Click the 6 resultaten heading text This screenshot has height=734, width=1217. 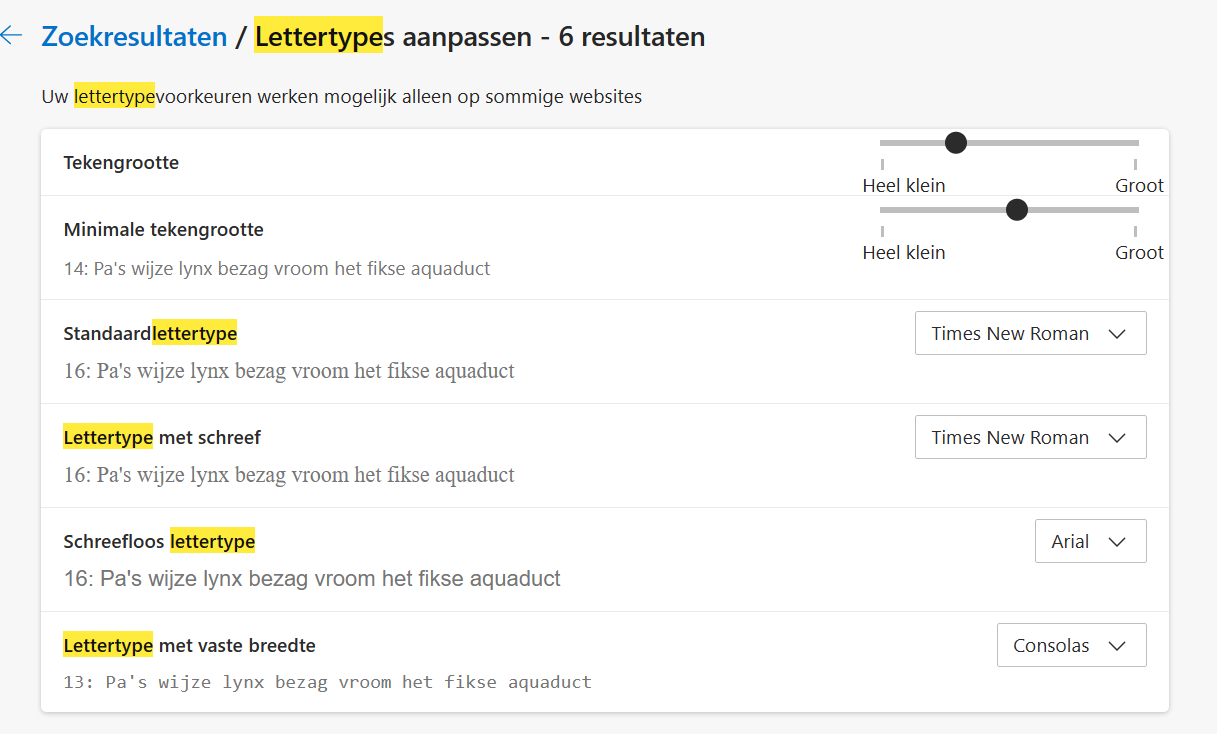click(630, 36)
